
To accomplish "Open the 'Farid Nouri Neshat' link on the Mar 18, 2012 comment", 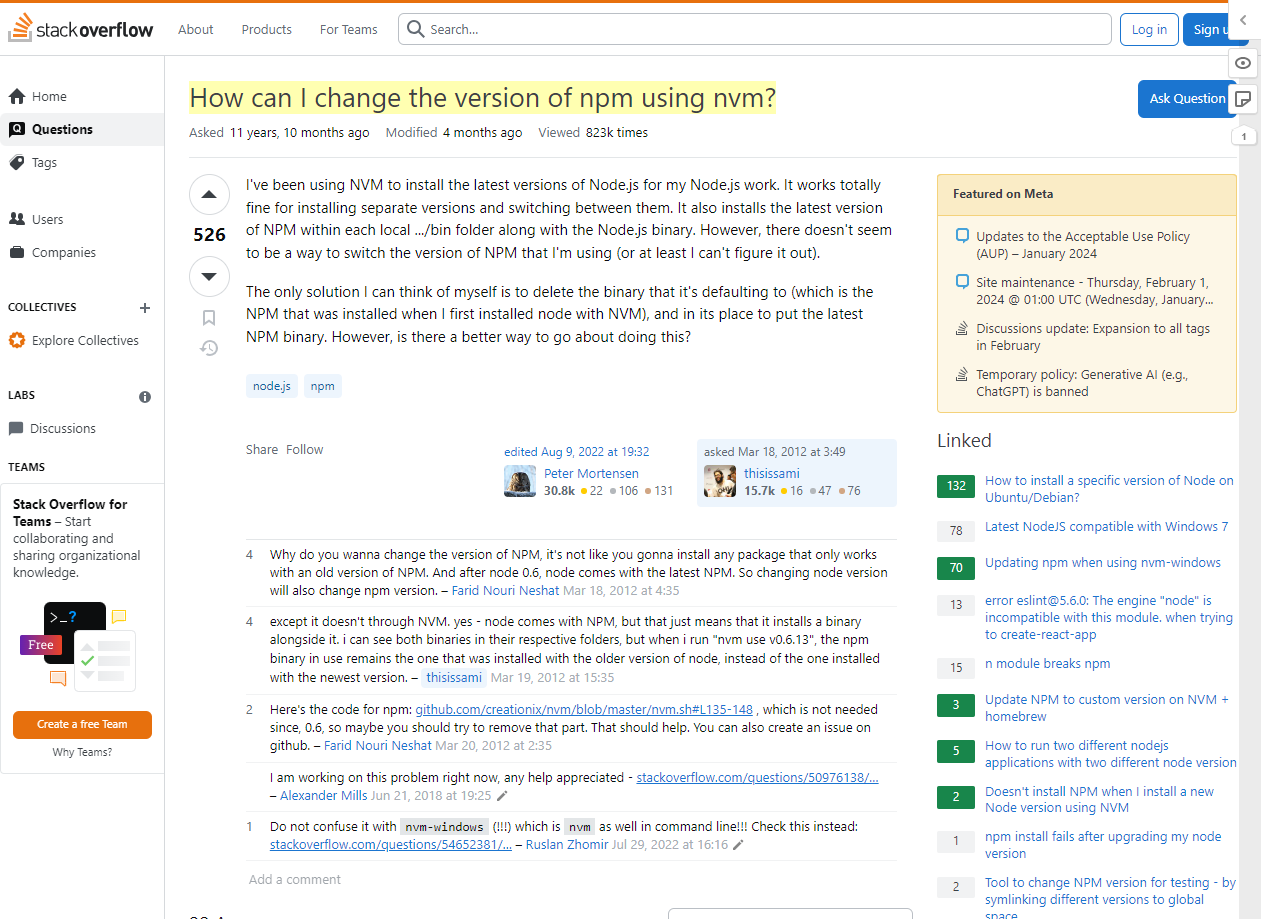I will point(505,591).
